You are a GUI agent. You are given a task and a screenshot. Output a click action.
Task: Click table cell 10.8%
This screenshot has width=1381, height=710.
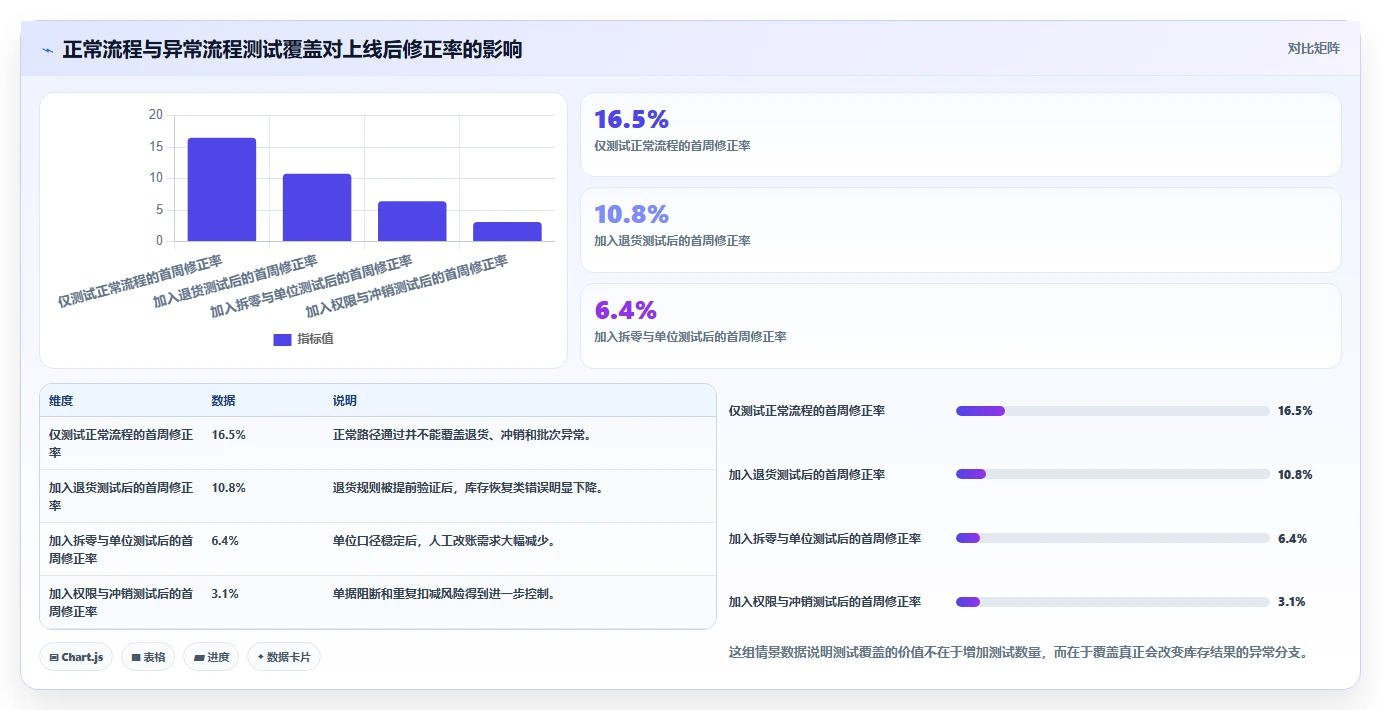tap(228, 488)
